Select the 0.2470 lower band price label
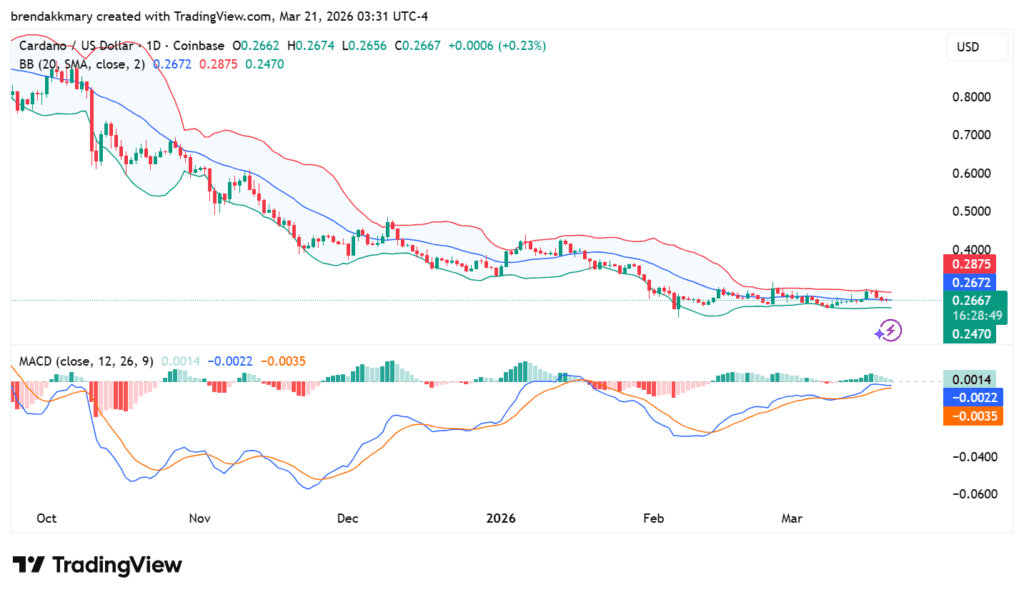The width and height of the screenshot is (1024, 597). pos(971,334)
